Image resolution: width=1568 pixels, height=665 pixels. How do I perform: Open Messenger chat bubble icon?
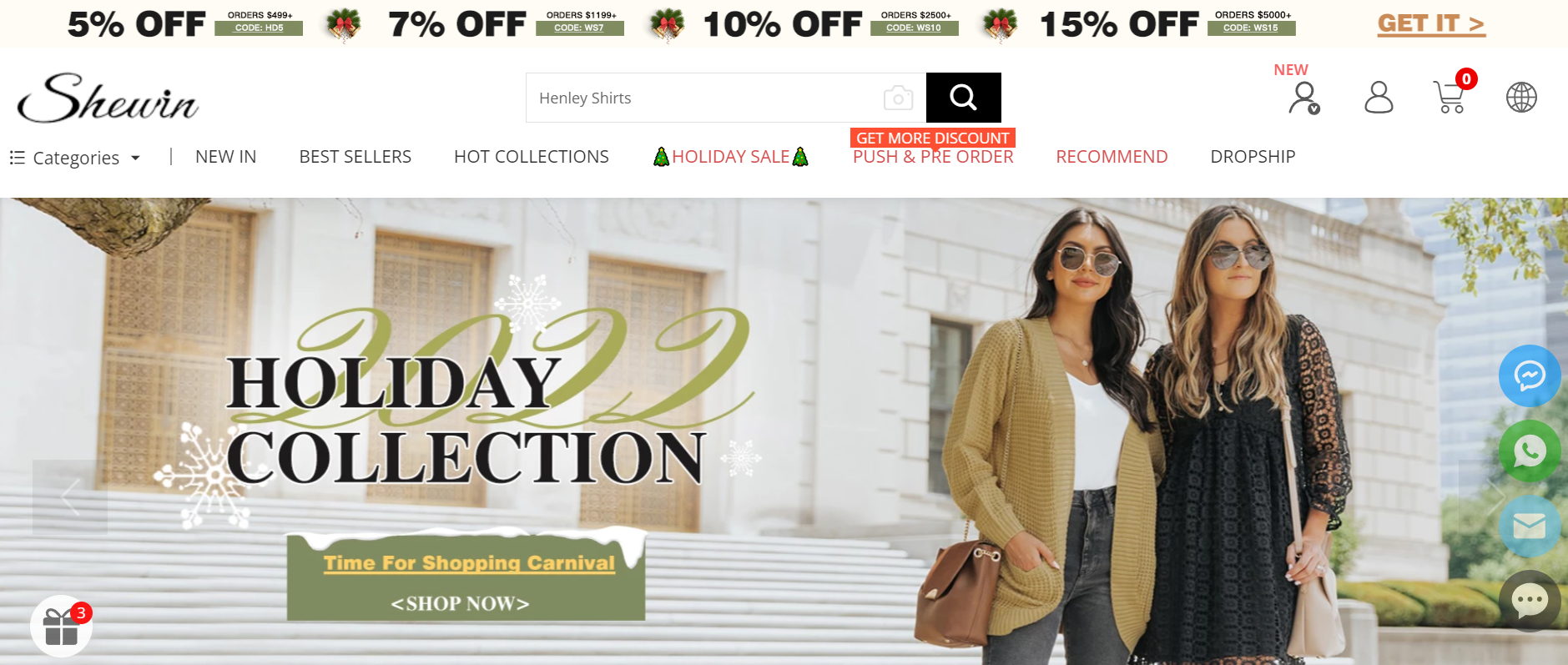1530,375
